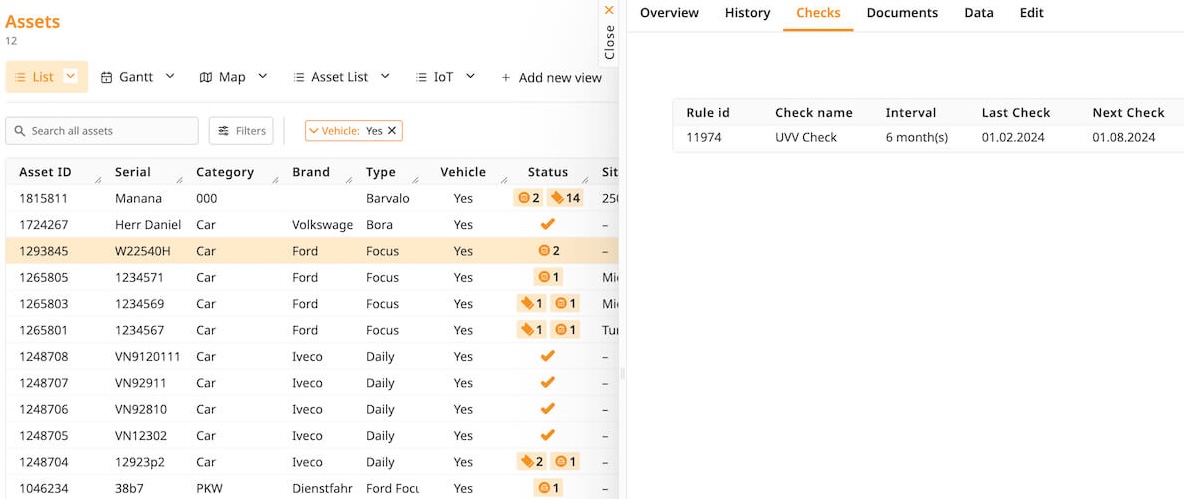Screen dimensions: 1184x499
Task: Click the vertical Close panel label
Action: 610,42
